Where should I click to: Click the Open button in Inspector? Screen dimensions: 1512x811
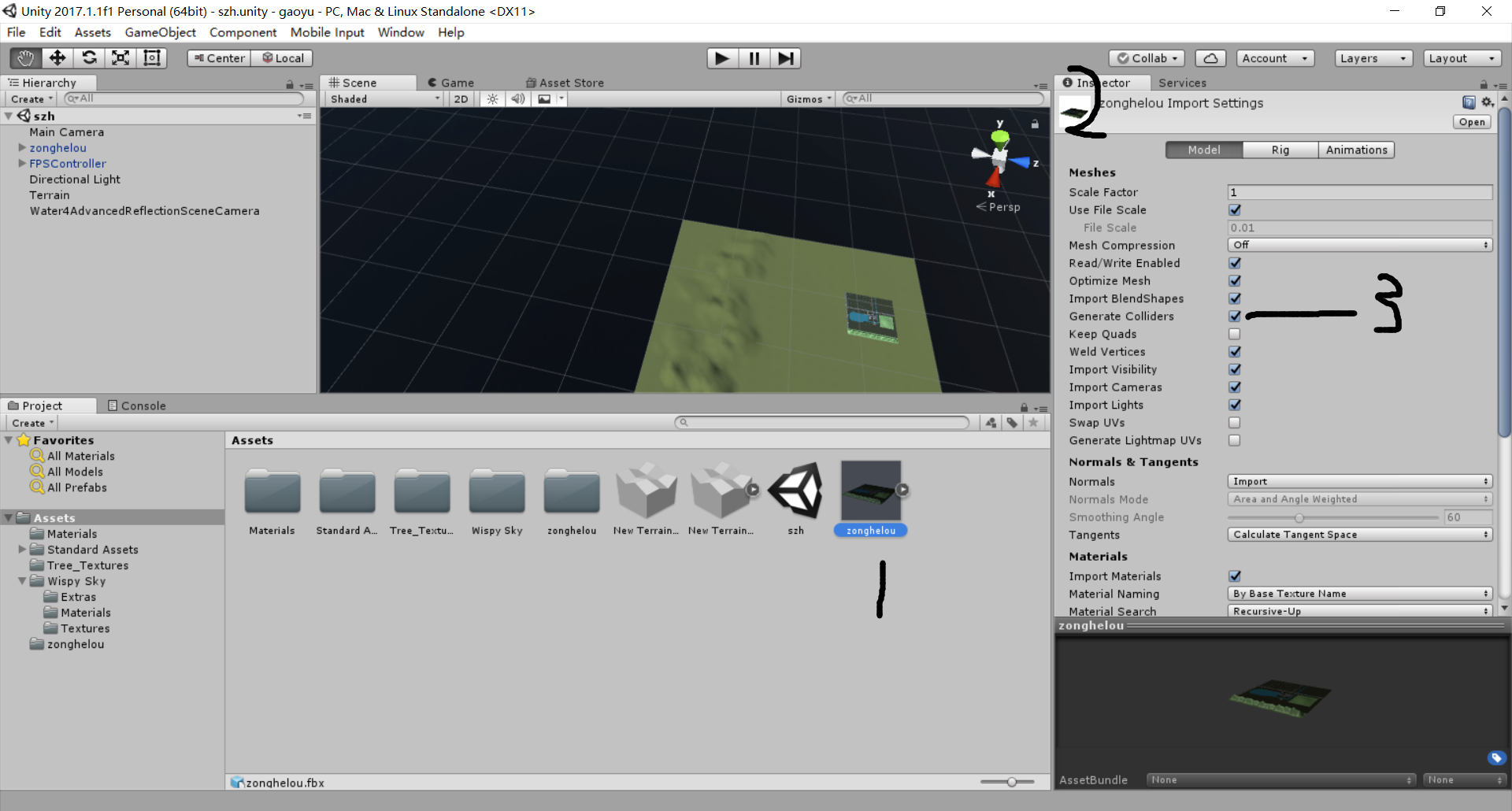pos(1472,122)
